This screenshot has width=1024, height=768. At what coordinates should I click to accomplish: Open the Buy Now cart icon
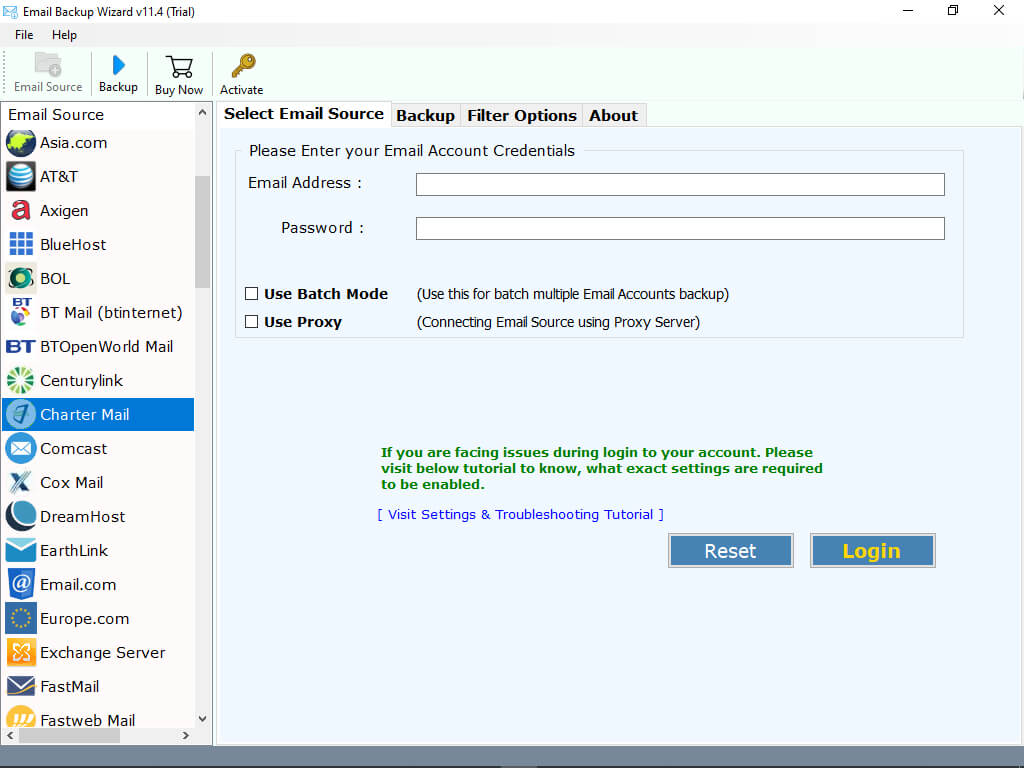click(x=179, y=67)
